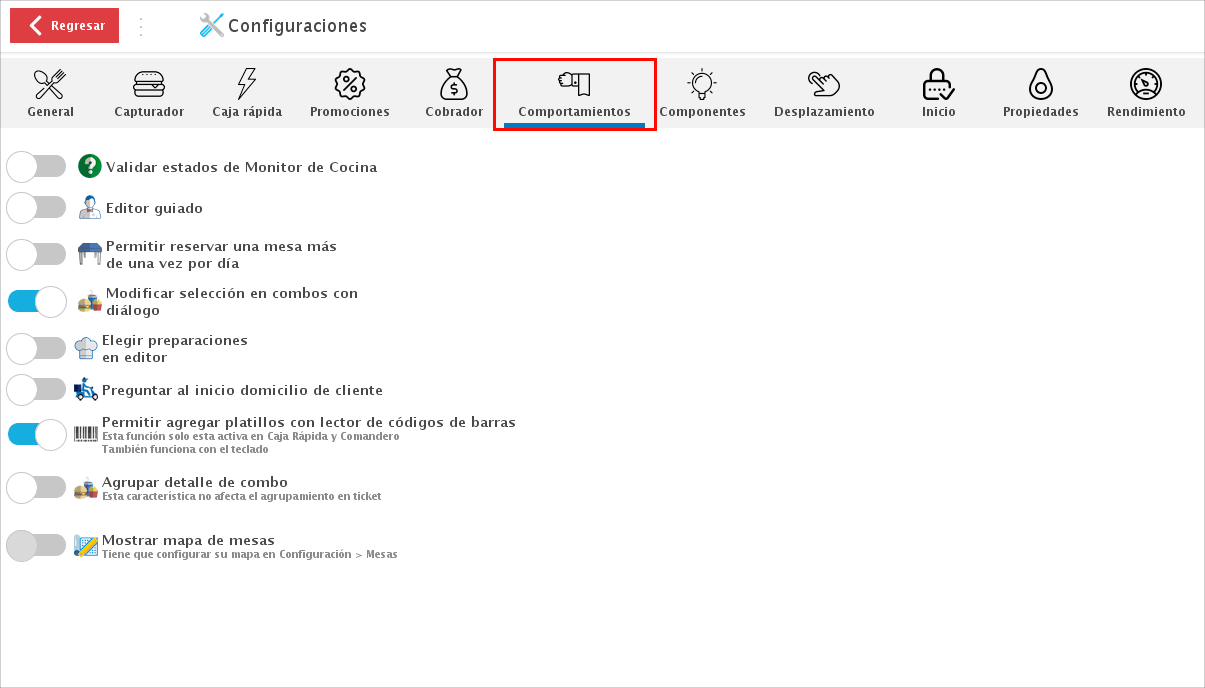Select the General cutlery icon

[x=50, y=85]
